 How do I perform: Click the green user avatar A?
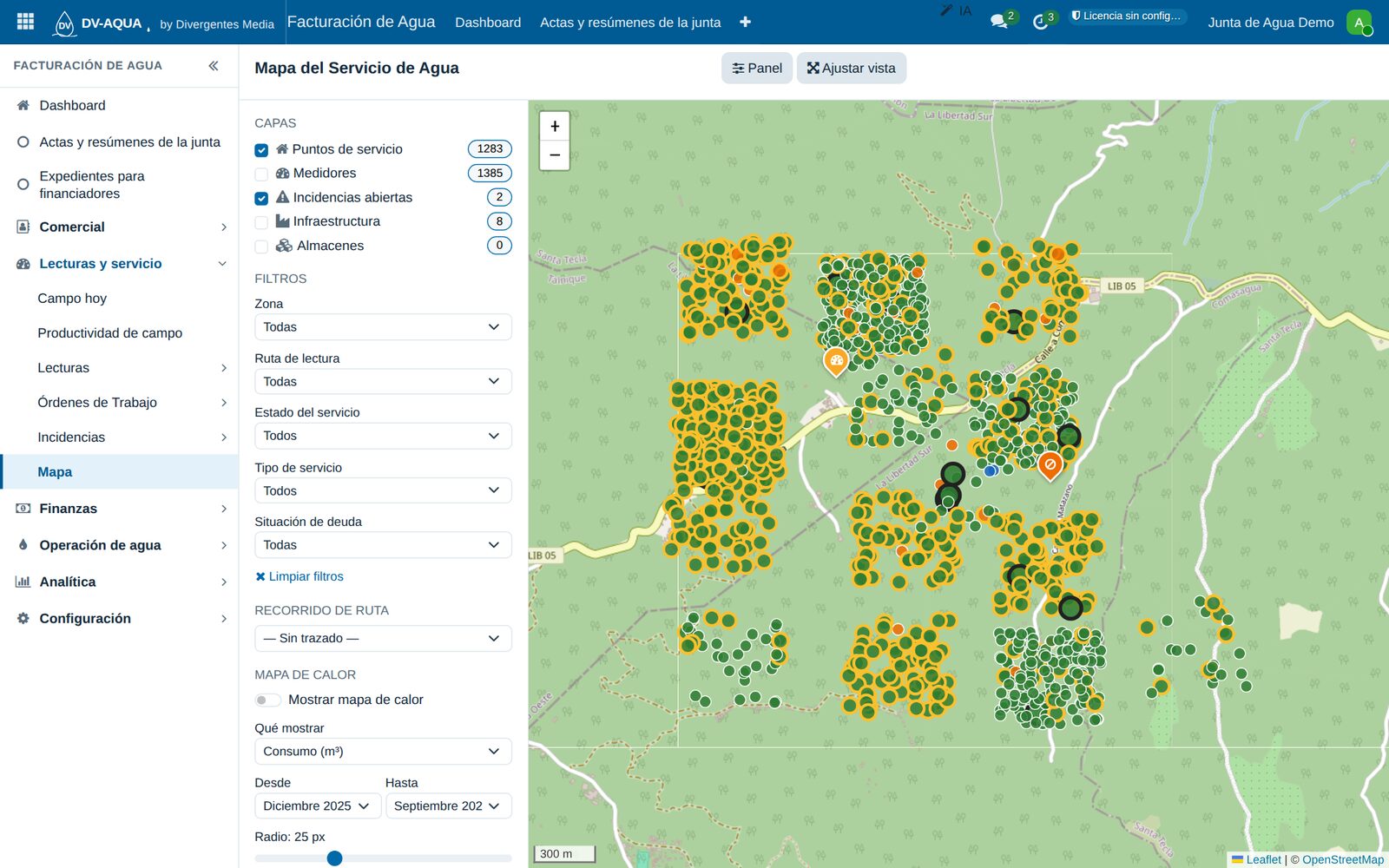(1359, 23)
